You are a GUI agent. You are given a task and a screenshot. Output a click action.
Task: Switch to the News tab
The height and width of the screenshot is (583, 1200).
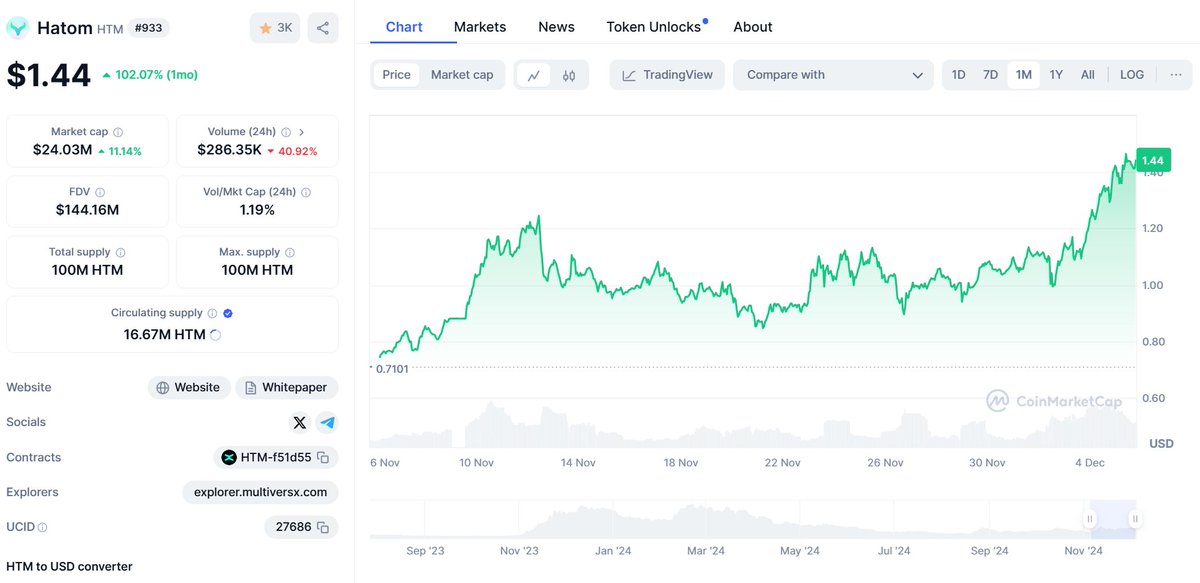(556, 27)
